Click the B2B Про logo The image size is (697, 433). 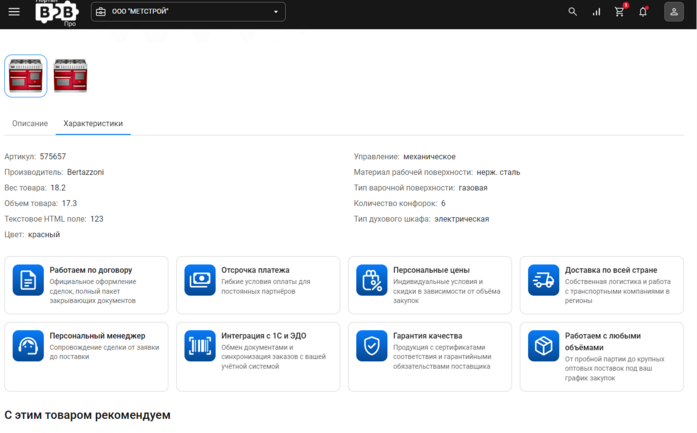(56, 12)
